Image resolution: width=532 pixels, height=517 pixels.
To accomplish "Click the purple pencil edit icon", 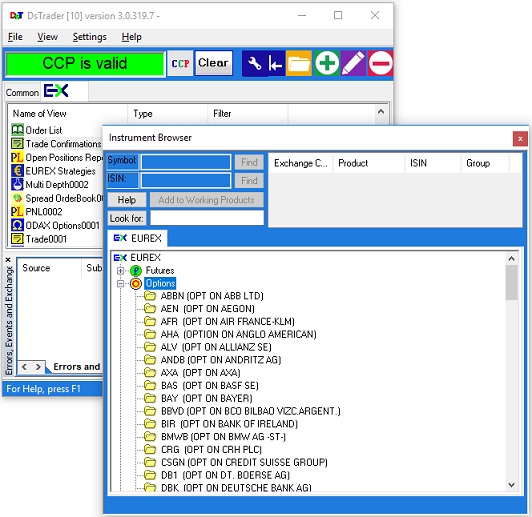I will click(x=354, y=63).
